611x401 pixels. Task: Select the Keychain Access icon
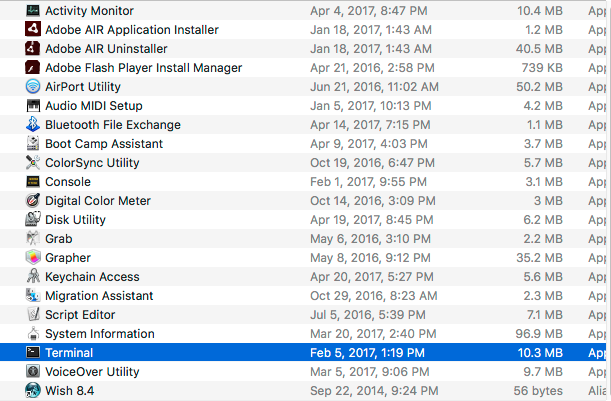tap(33, 276)
